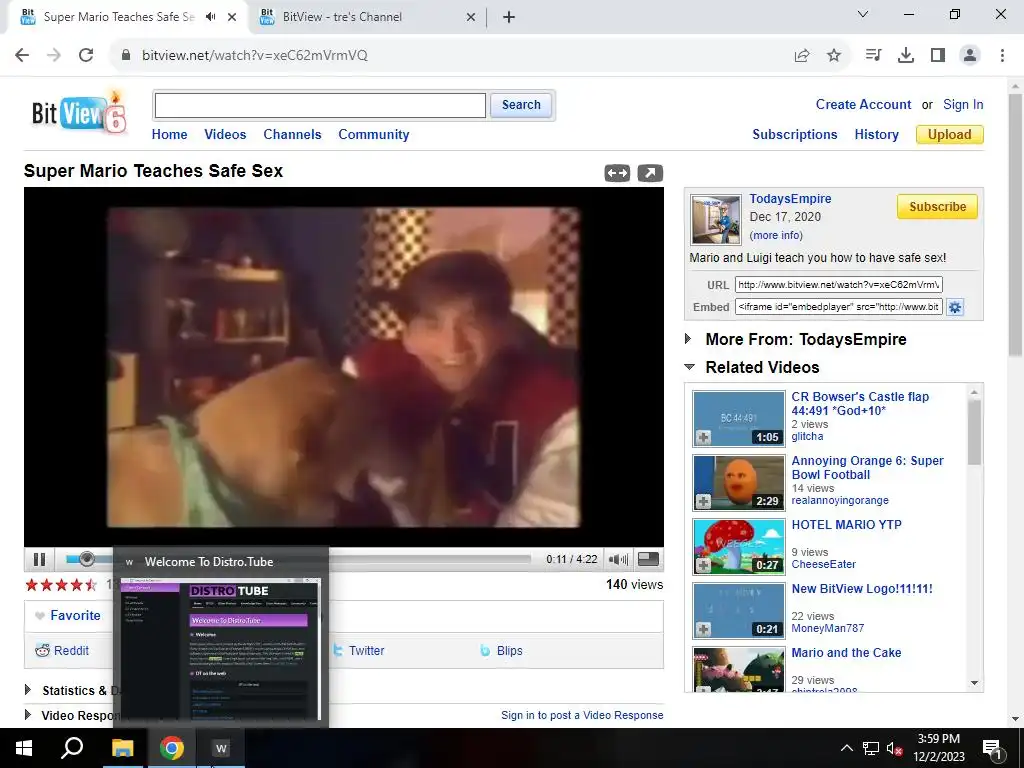
Task: Click the video progress slider knob
Action: coord(86,559)
